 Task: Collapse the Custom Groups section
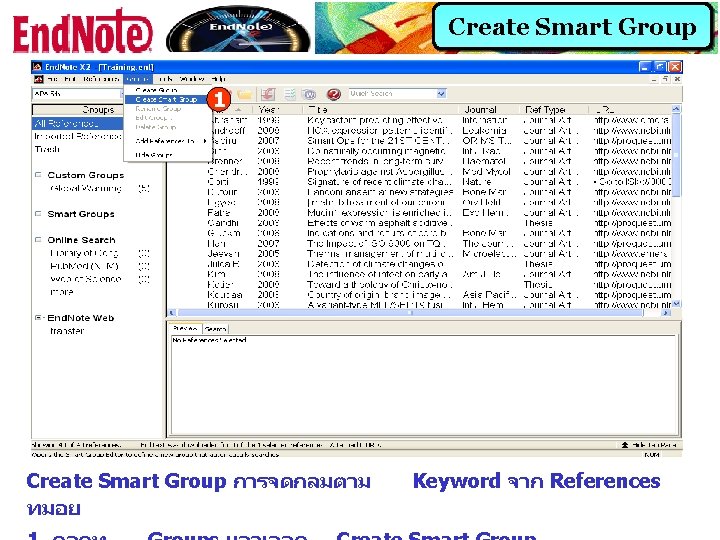tap(38, 175)
